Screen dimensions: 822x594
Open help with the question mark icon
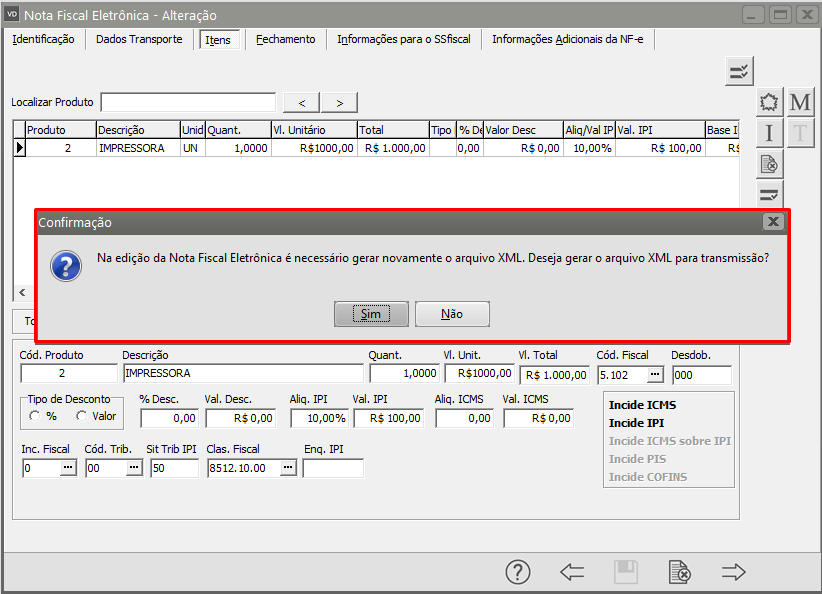coord(517,572)
